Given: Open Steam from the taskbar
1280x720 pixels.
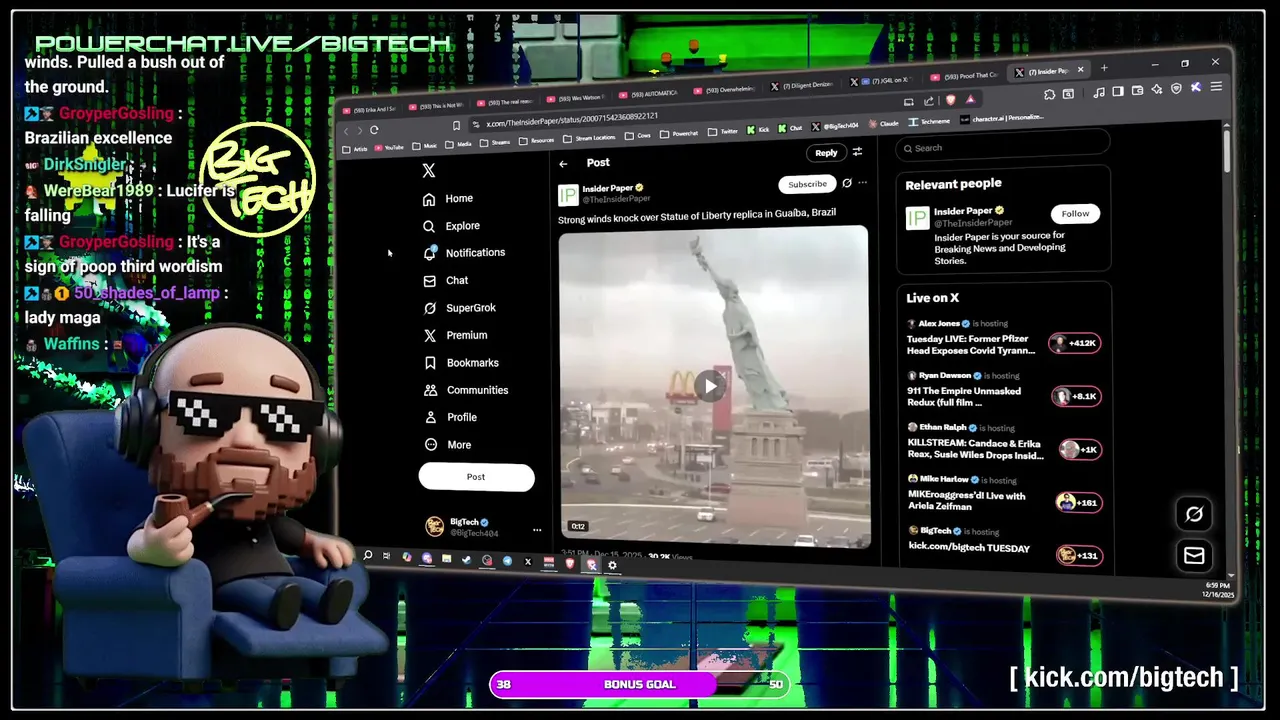Looking at the screenshot, I should coord(466,560).
